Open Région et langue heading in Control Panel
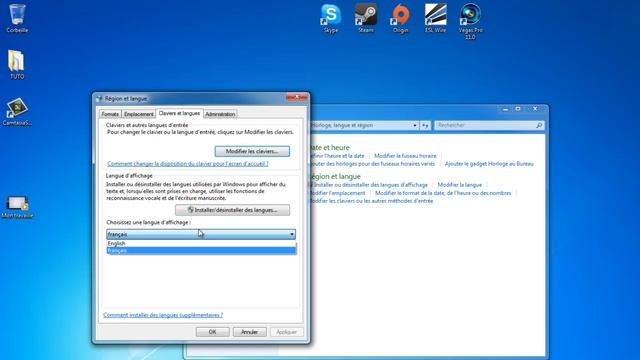Viewport: 640px width, 360px height. (x=335, y=176)
